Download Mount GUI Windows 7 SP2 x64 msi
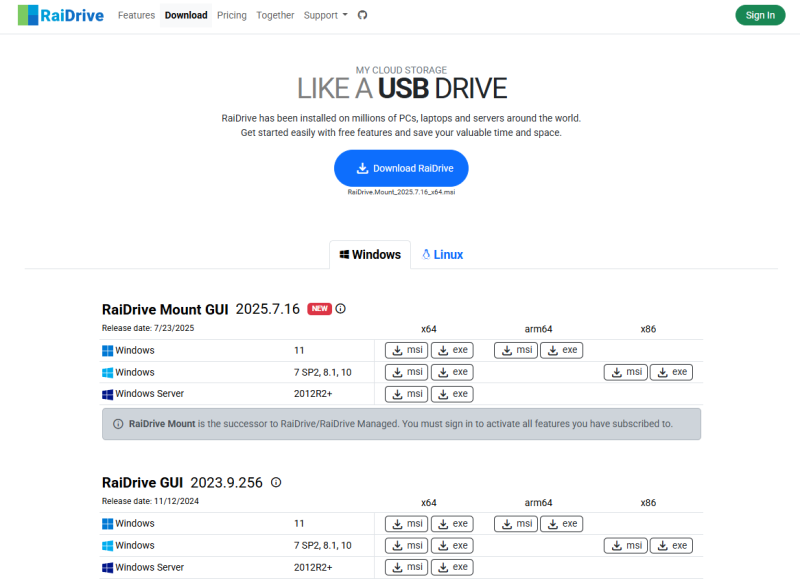Viewport: 800px width, 583px height. (407, 372)
